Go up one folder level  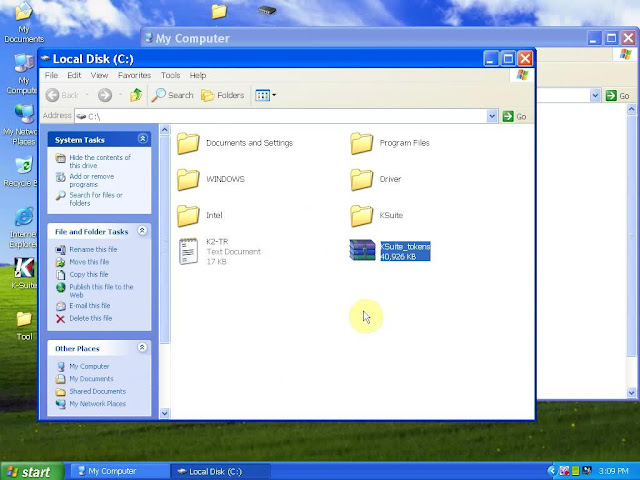pos(136,95)
